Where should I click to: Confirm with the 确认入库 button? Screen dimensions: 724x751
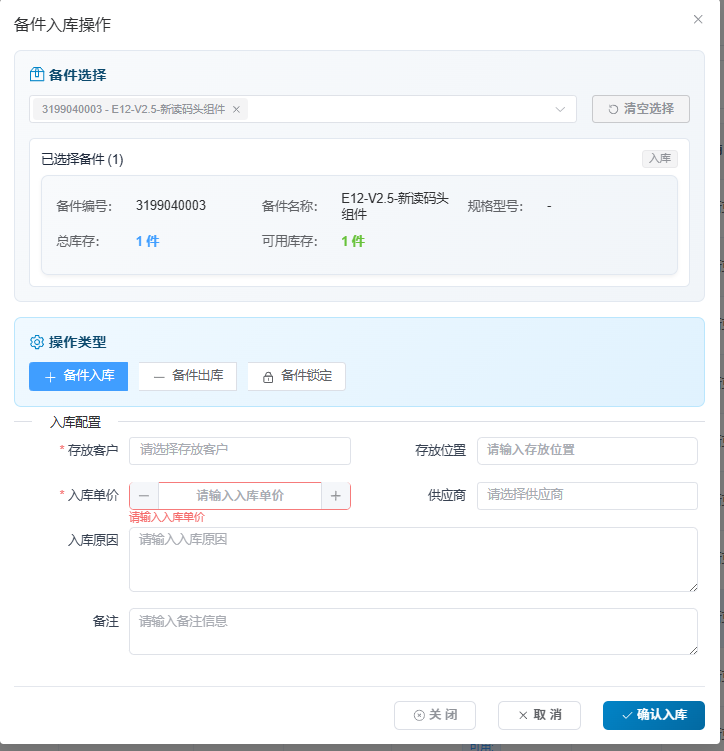[x=654, y=715]
